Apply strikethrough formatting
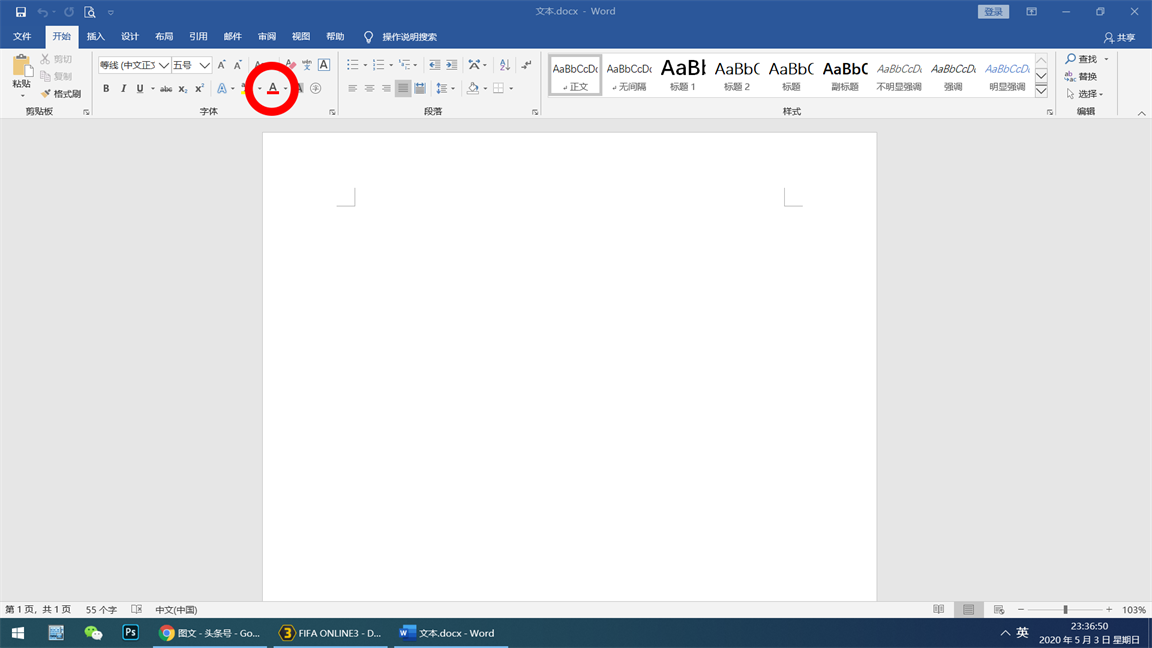1152x648 pixels. 166,89
